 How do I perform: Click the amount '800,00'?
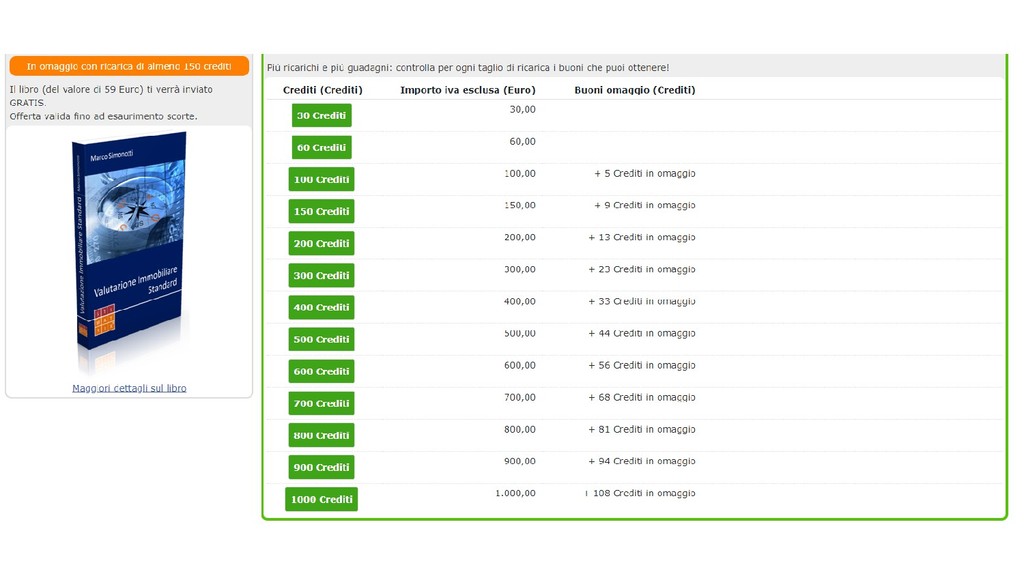(x=520, y=429)
